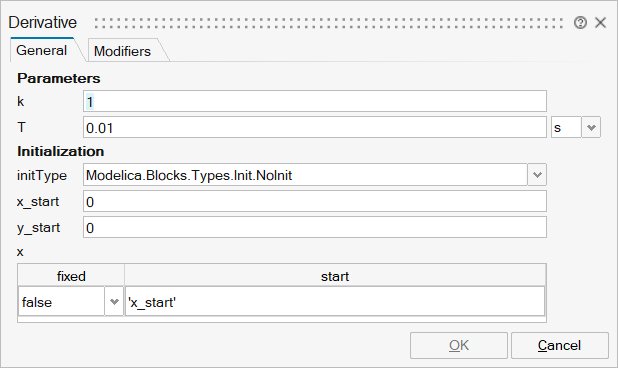Grab the dotted title bar drag handle
Viewport: 618px width, 368px height.
tap(329, 23)
